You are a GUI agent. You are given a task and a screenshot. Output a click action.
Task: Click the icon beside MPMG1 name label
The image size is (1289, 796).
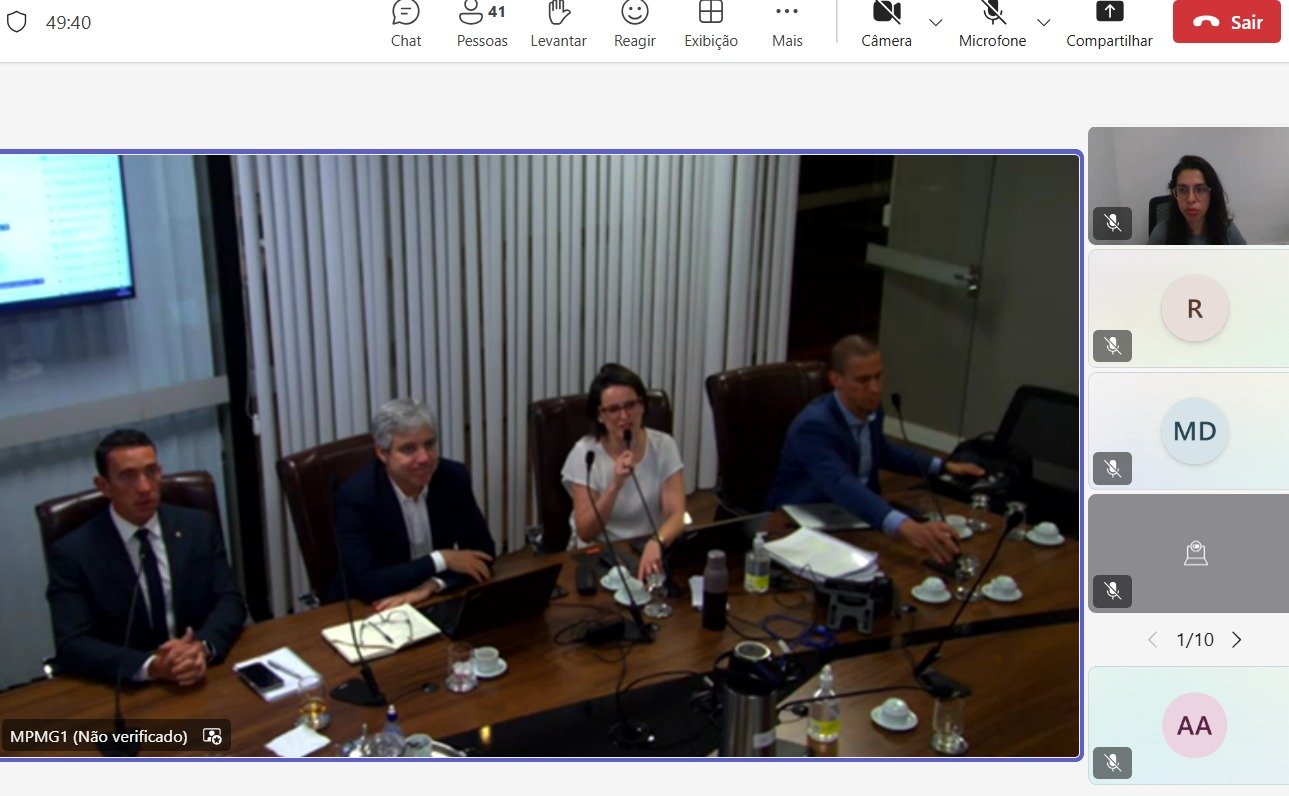click(x=212, y=736)
